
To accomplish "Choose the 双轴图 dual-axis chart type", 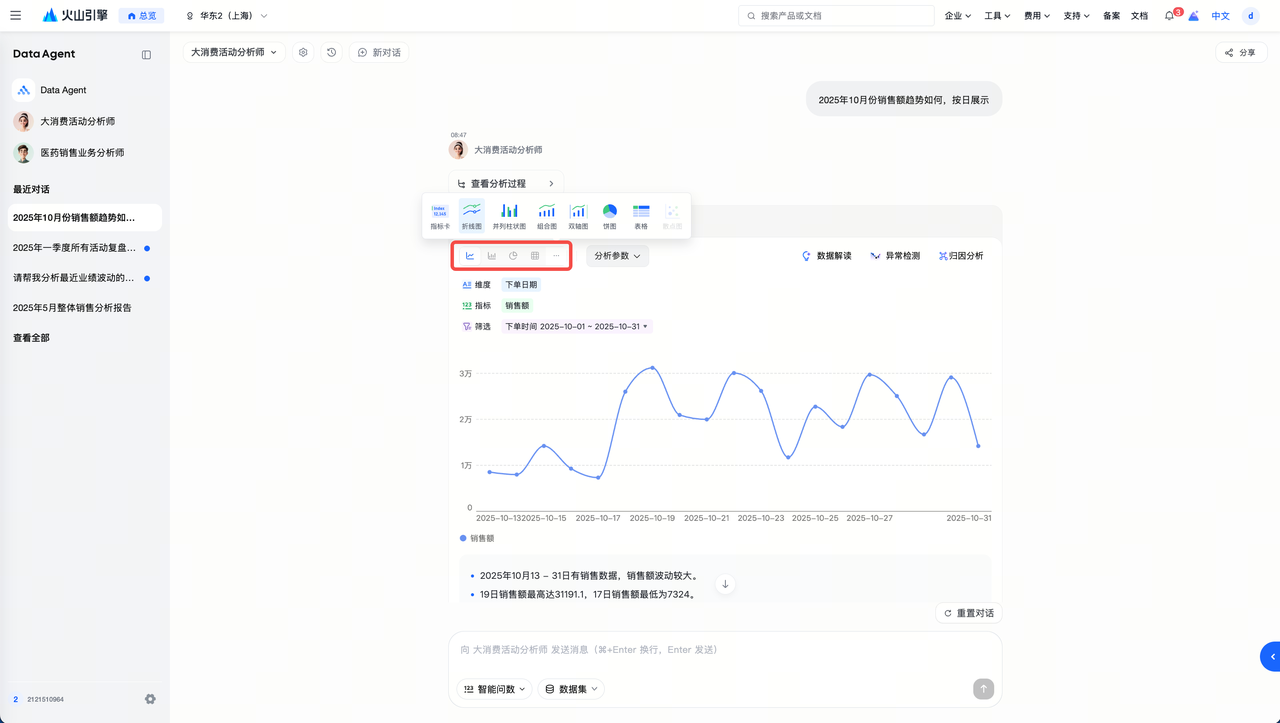I will [x=578, y=217].
